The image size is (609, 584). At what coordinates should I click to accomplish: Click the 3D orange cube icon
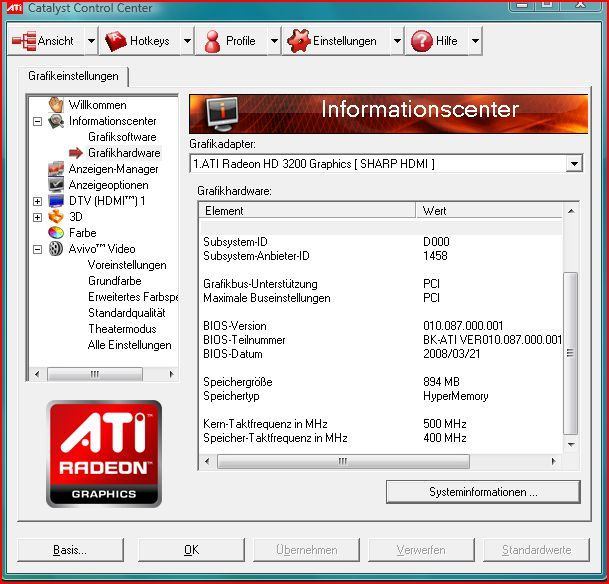tap(56, 217)
